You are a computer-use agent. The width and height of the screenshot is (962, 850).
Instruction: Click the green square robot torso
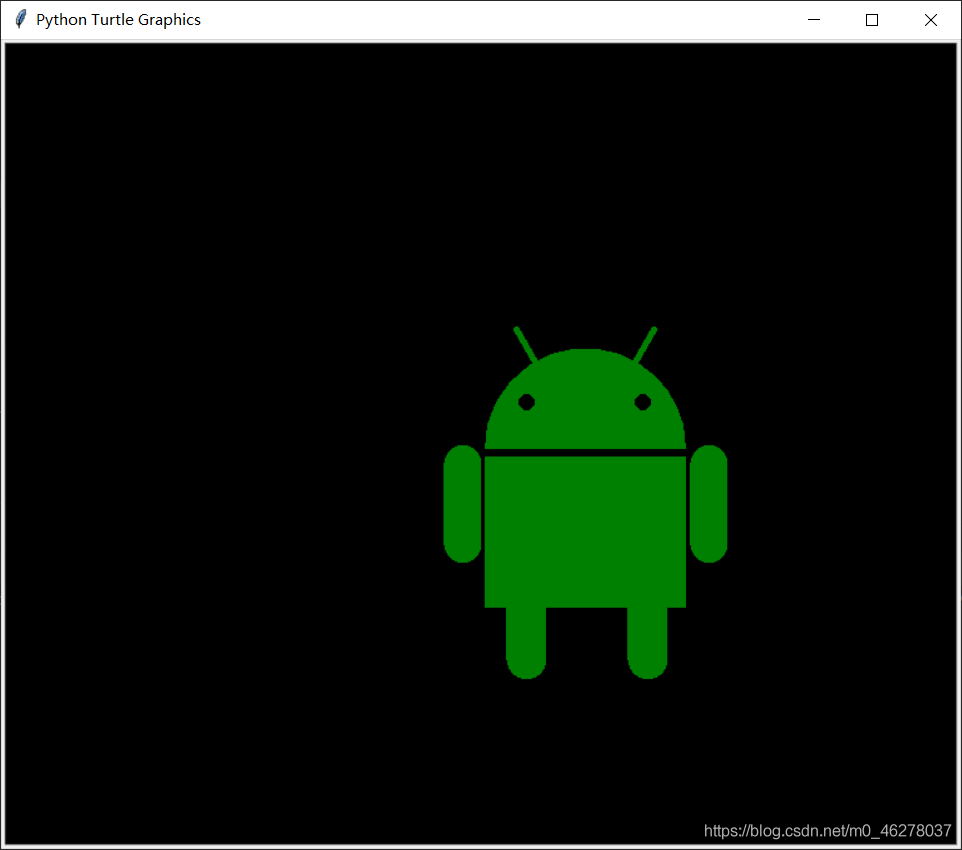(x=585, y=532)
